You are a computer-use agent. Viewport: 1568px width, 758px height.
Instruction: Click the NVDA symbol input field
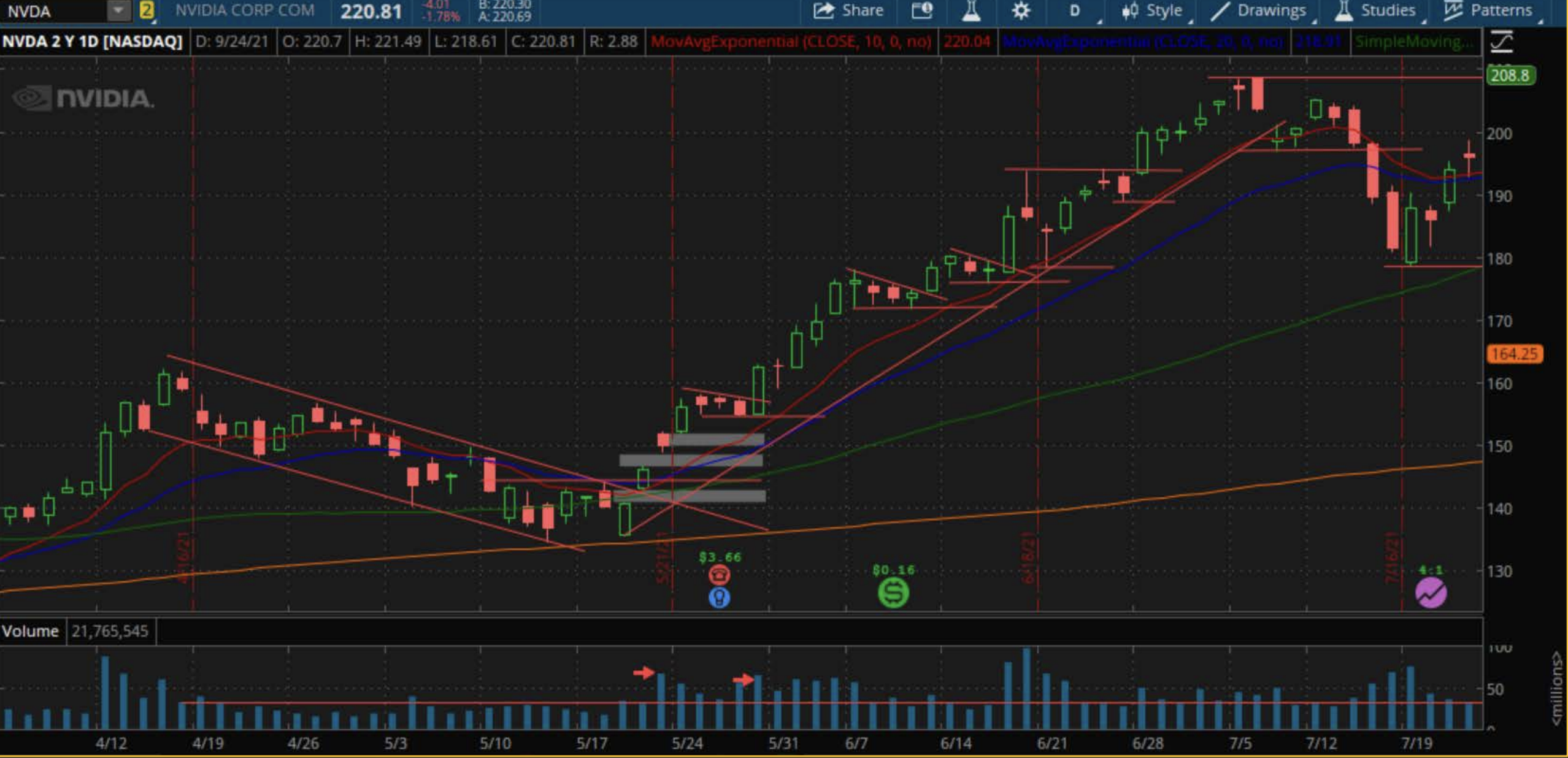pyautogui.click(x=54, y=11)
